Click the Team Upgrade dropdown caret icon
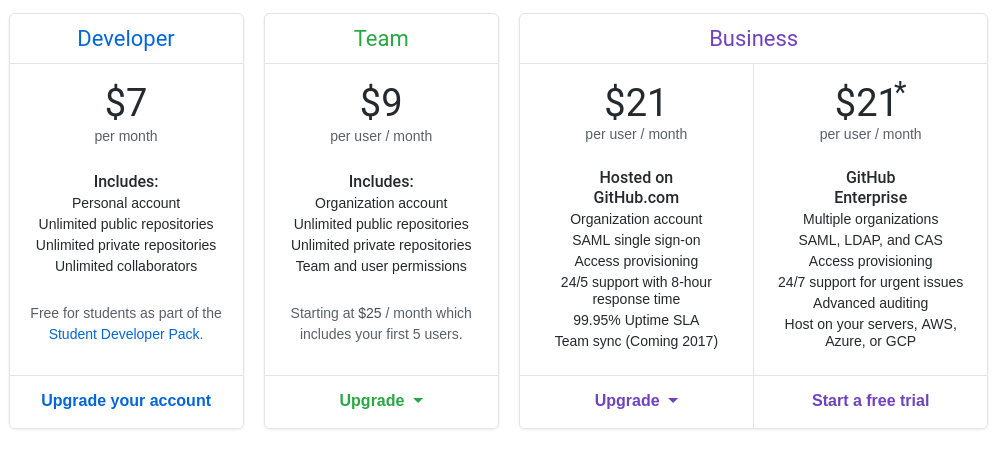This screenshot has height=450, width=999. coord(418,401)
